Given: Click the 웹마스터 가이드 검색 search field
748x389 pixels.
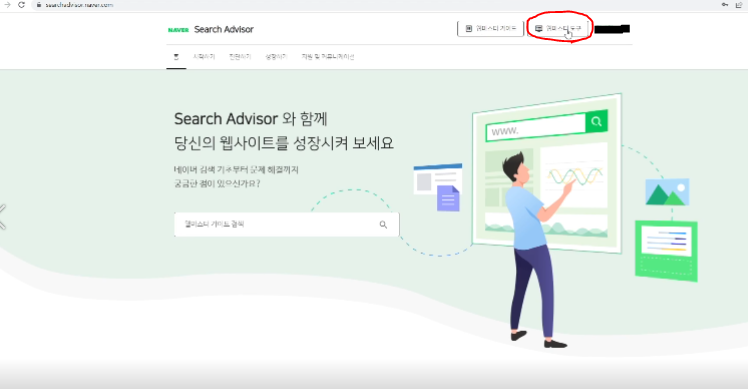Looking at the screenshot, I should 286,224.
